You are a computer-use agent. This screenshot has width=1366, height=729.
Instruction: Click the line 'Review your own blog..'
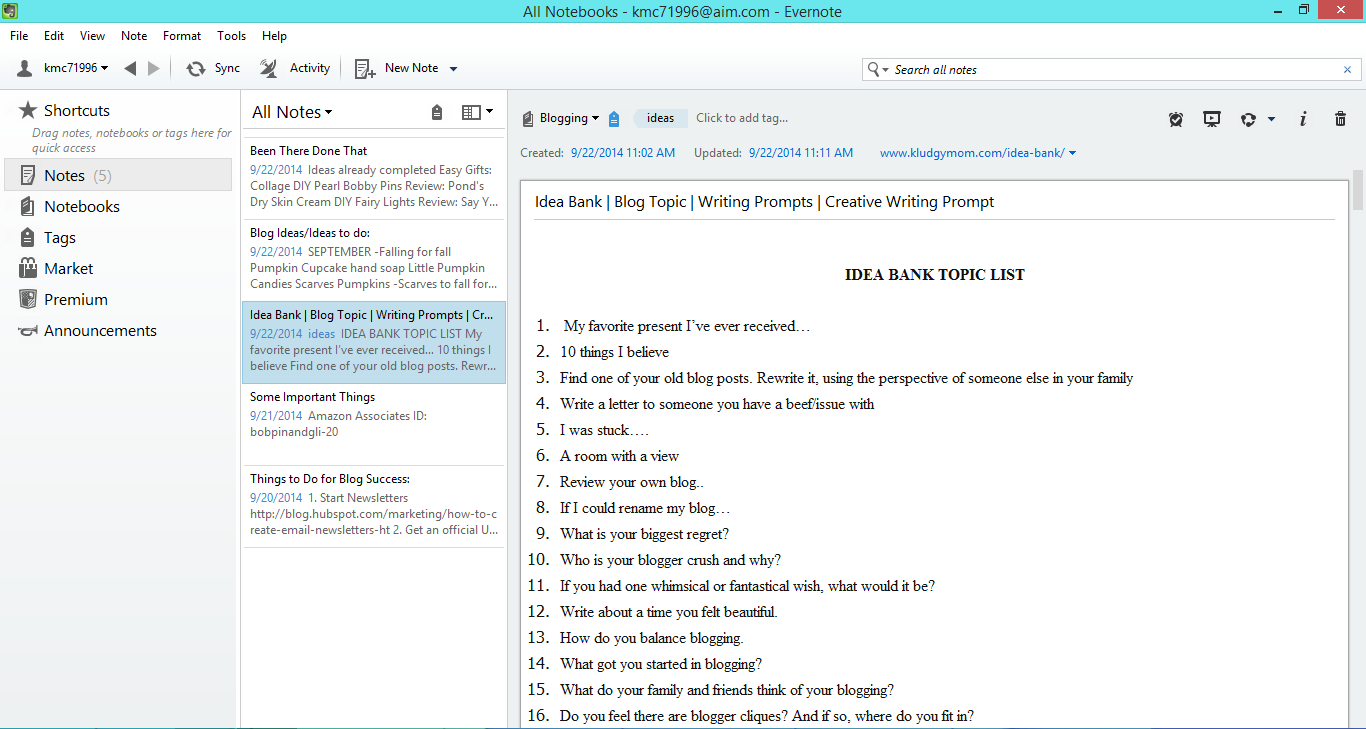pos(632,482)
